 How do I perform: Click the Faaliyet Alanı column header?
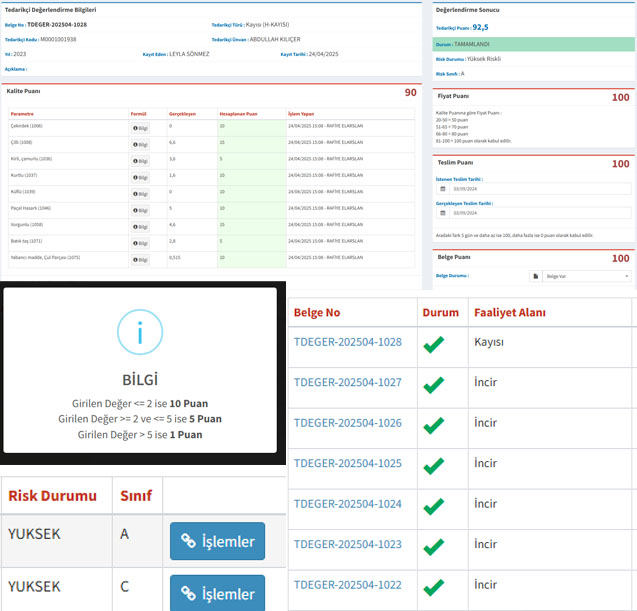509,313
